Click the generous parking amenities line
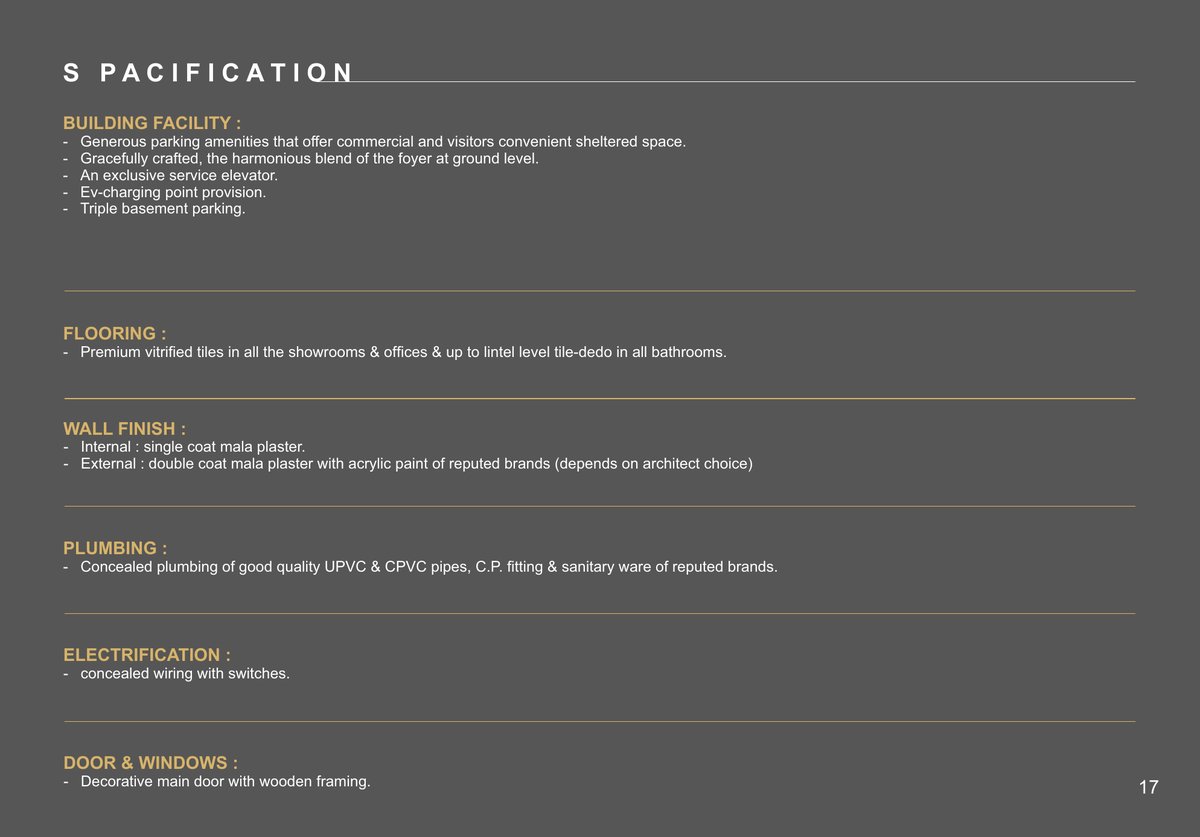This screenshot has height=837, width=1200. coord(383,142)
